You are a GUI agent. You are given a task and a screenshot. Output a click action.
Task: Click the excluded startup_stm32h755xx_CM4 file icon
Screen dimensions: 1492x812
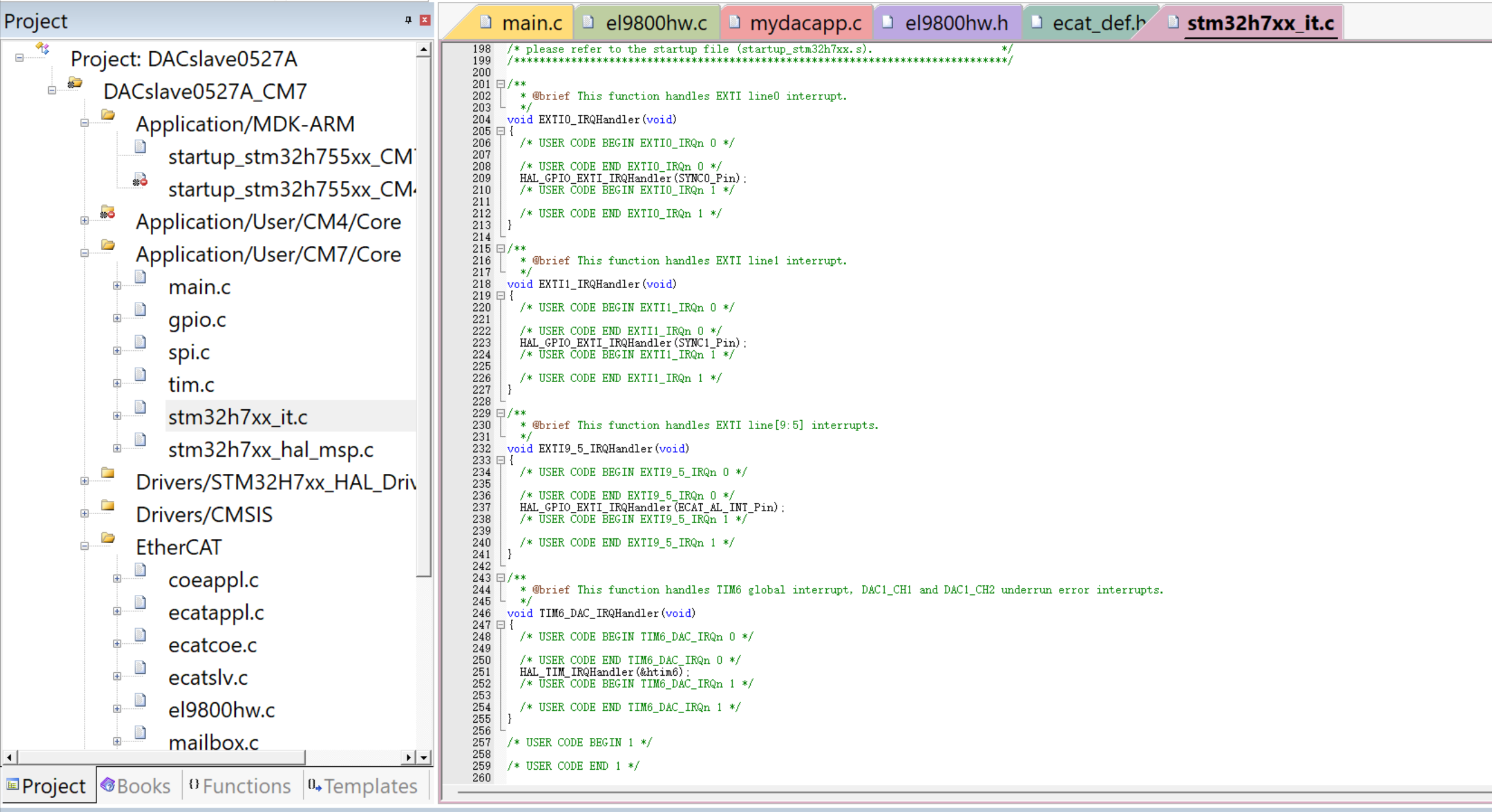pos(140,180)
